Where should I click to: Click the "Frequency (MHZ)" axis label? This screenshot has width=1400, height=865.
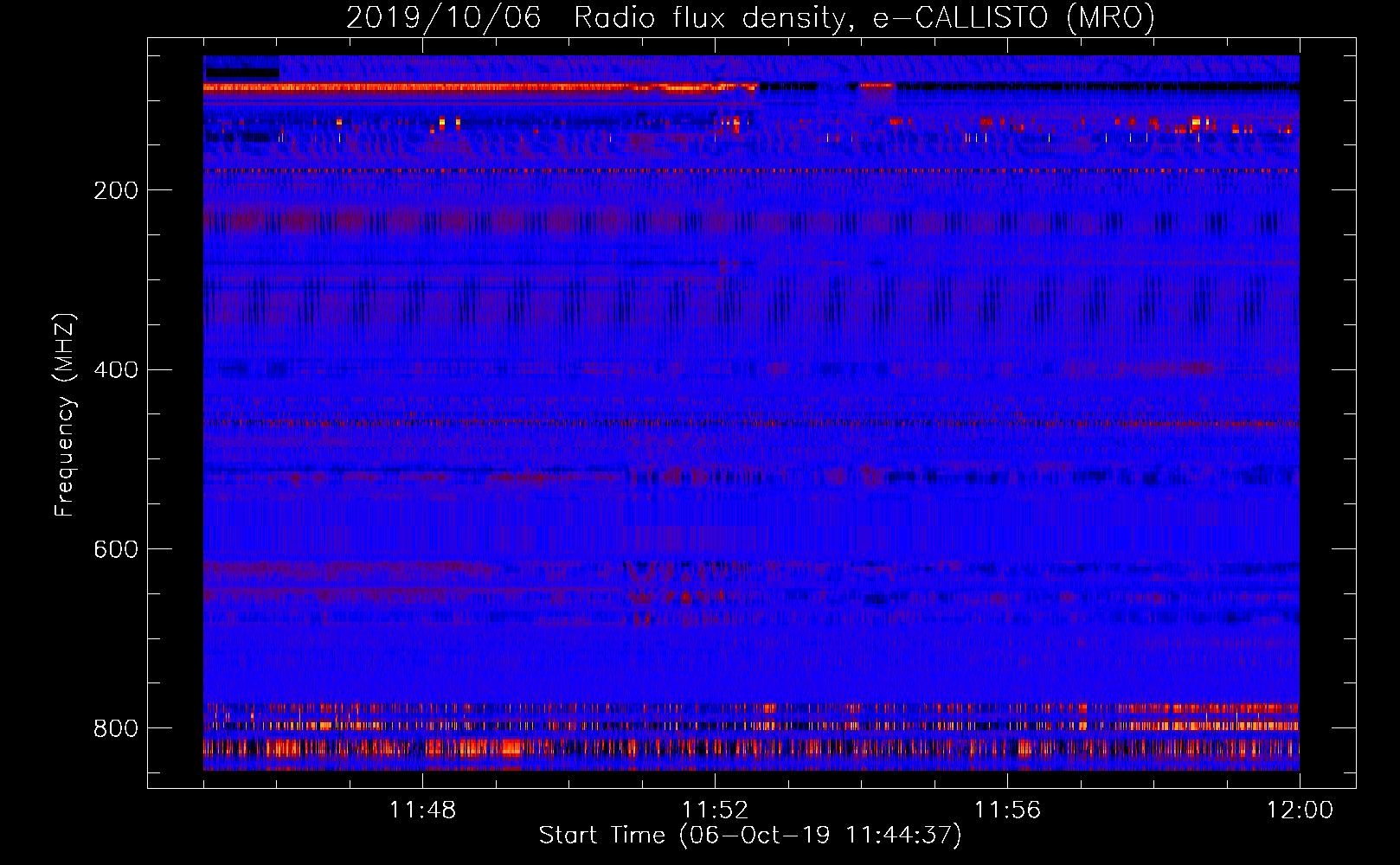click(x=65, y=414)
